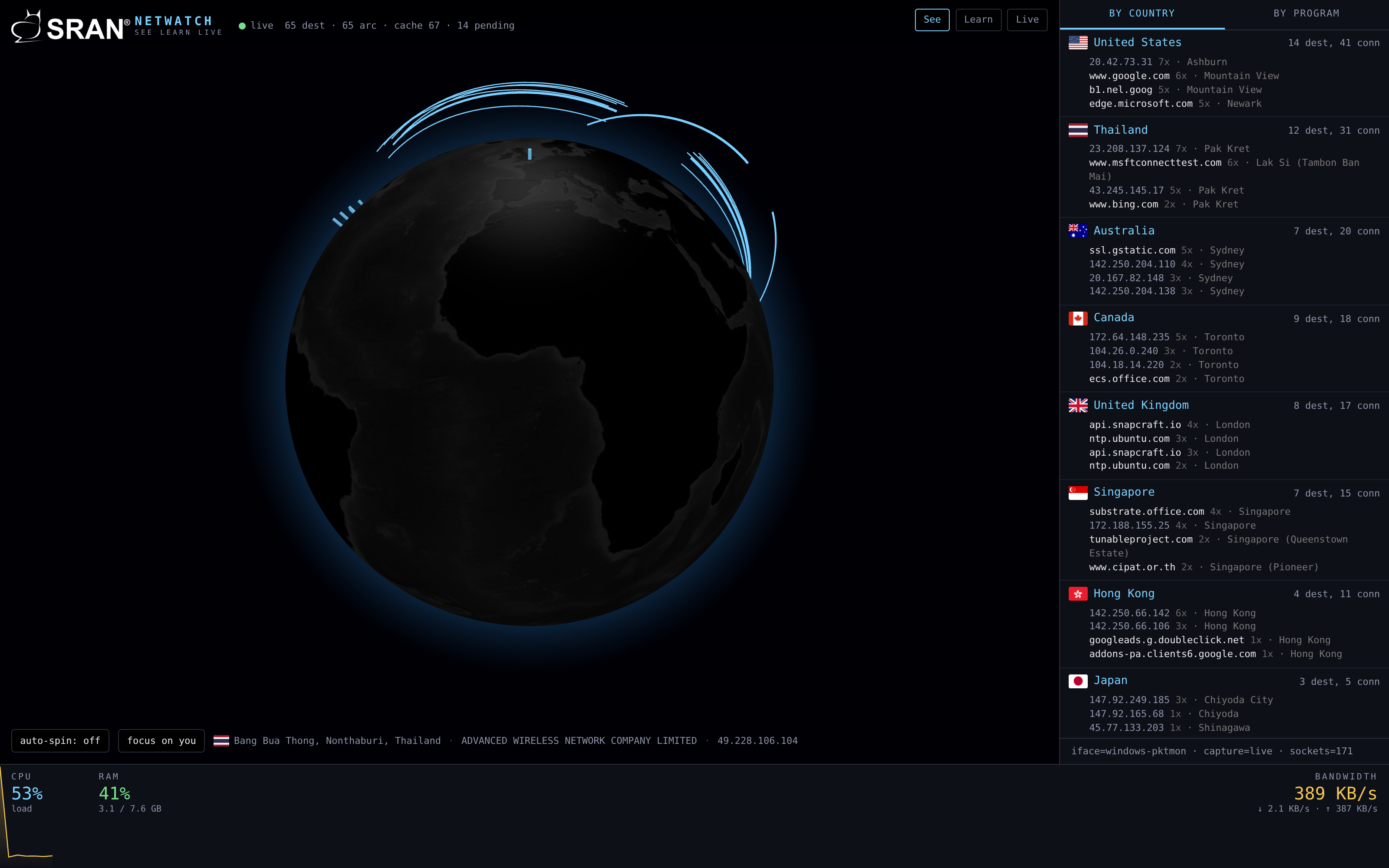
Task: Select the tunableproject.com entry
Action: [x=1218, y=546]
